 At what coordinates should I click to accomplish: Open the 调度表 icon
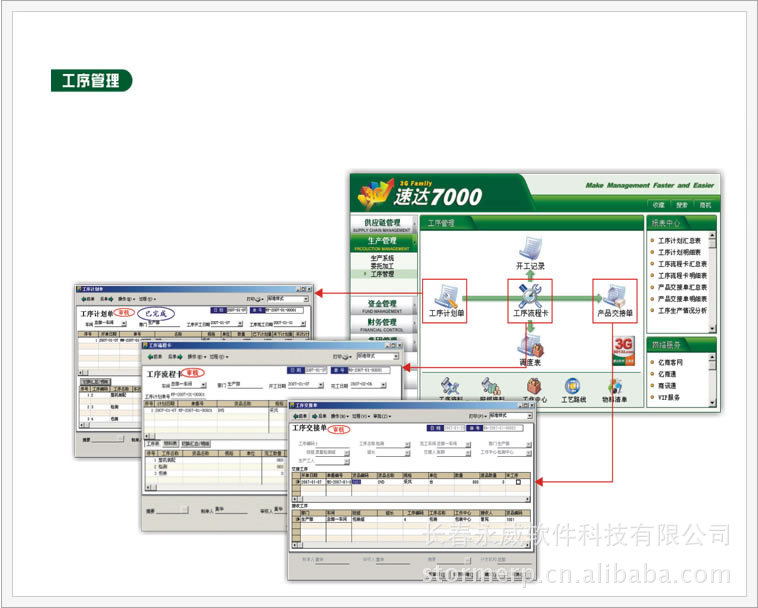[530, 346]
